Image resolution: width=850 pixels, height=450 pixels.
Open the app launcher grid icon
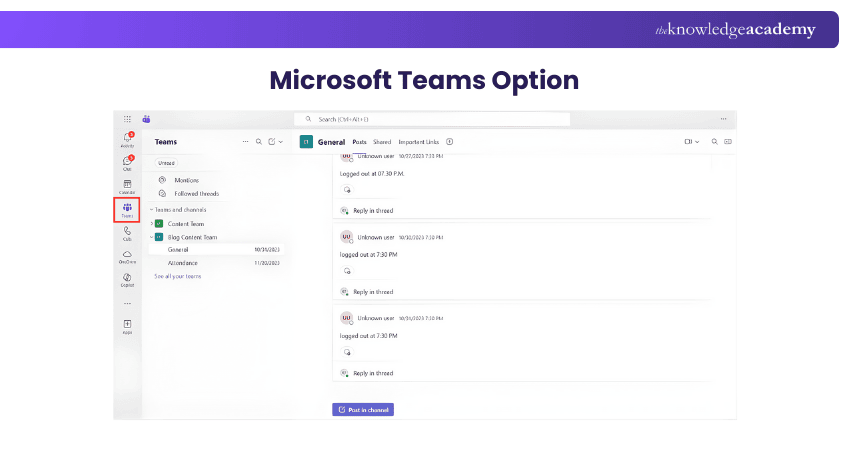(127, 119)
